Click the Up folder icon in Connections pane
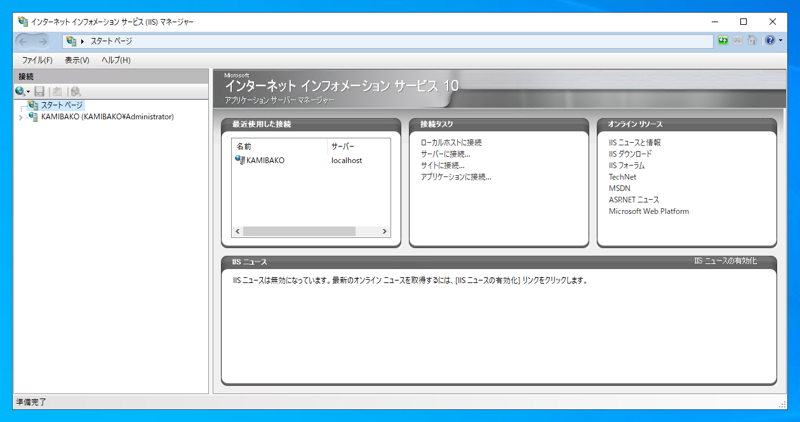Viewport: 800px width, 422px height. click(57, 91)
